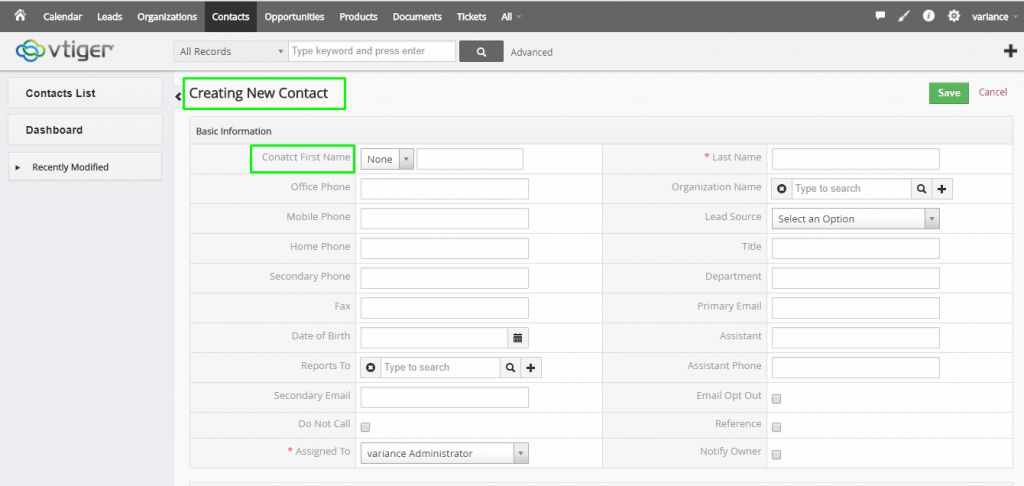
Task: Check the Notify Owner checkbox
Action: pyautogui.click(x=776, y=455)
